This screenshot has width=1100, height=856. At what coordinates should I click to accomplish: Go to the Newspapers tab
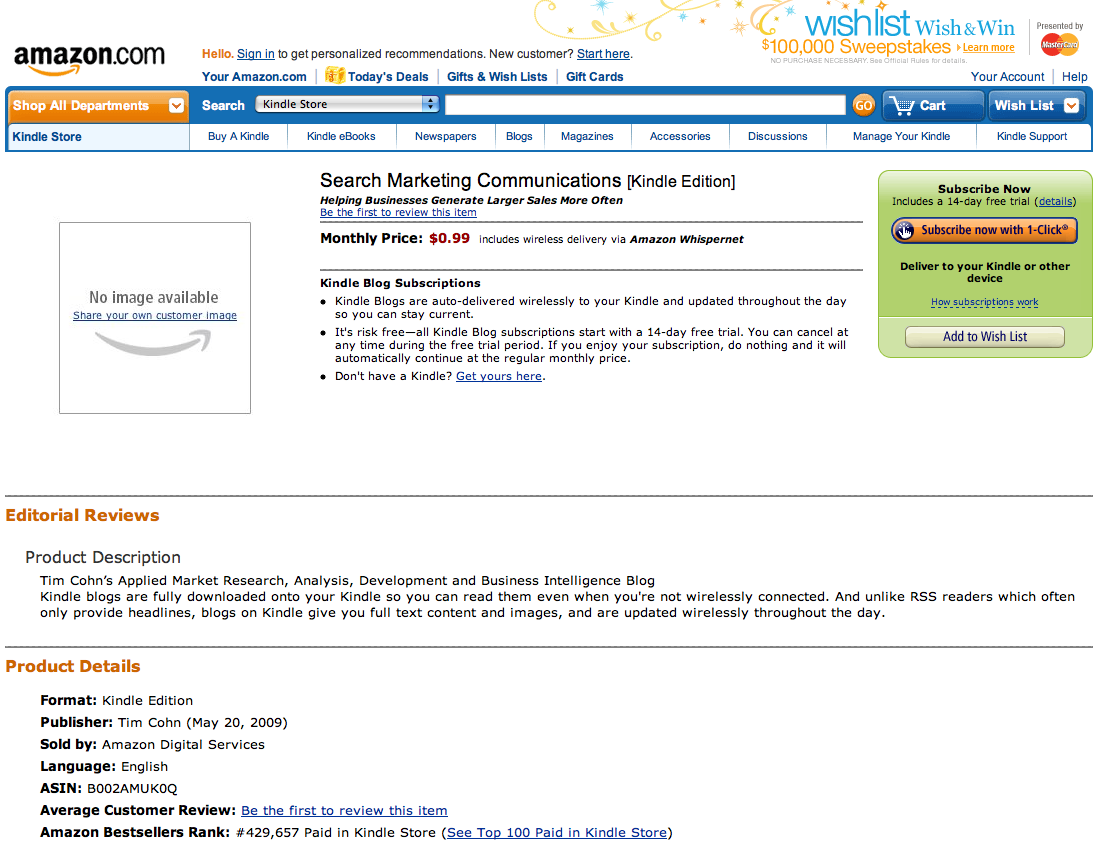pyautogui.click(x=446, y=136)
